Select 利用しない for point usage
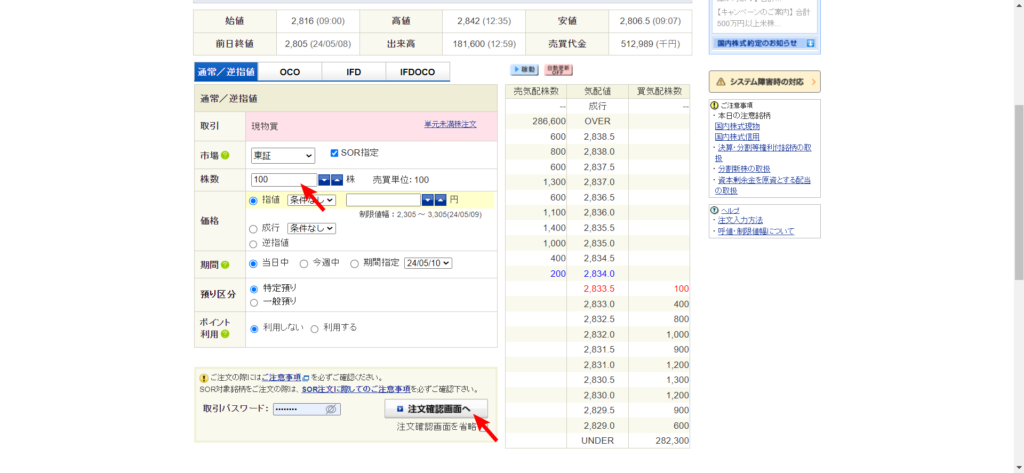1024x473 pixels. pyautogui.click(x=254, y=329)
